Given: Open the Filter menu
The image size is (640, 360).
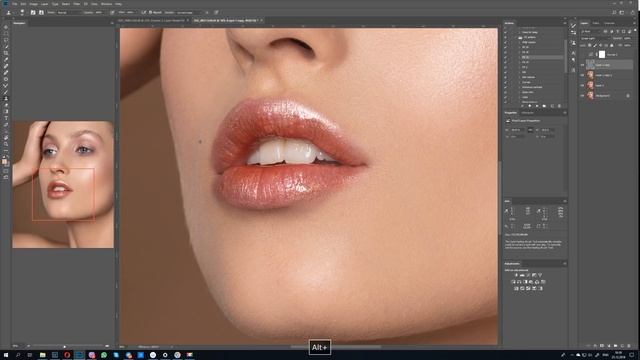Looking at the screenshot, I should click(76, 4).
